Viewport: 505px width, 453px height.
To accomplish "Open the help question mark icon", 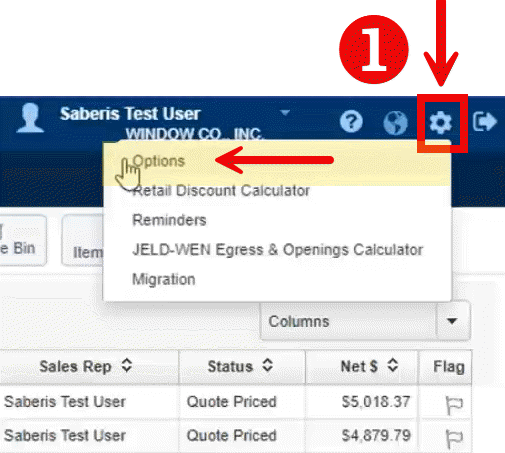I will point(351,122).
